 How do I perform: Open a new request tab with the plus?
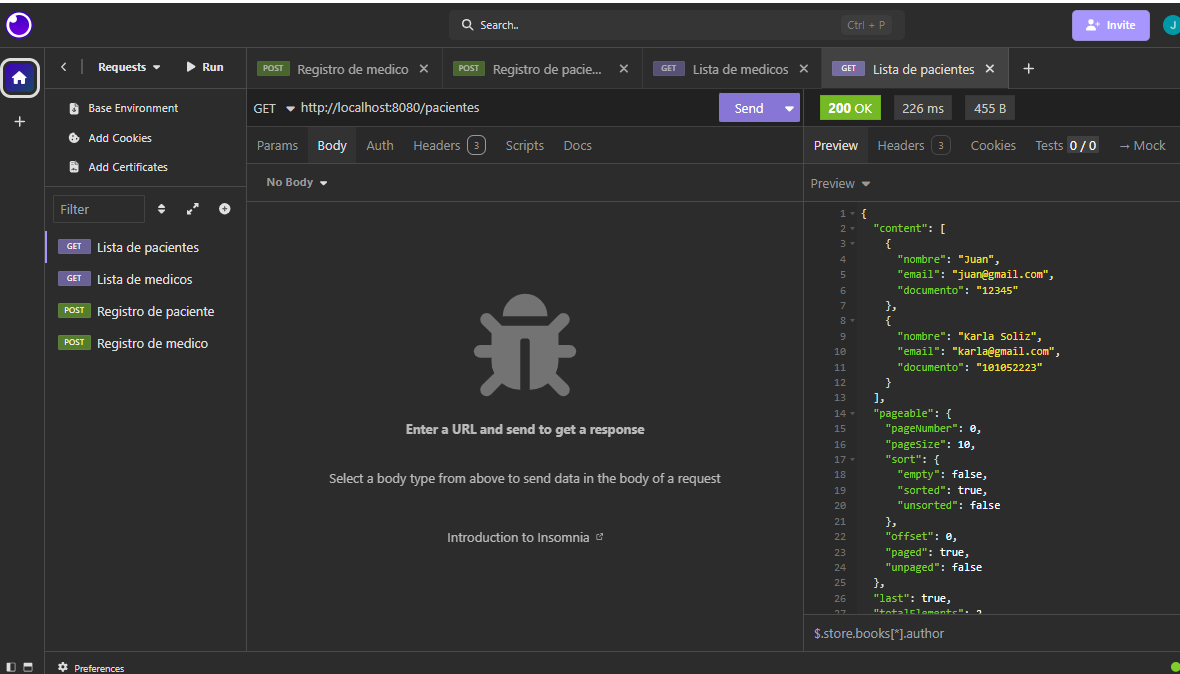coord(1029,68)
